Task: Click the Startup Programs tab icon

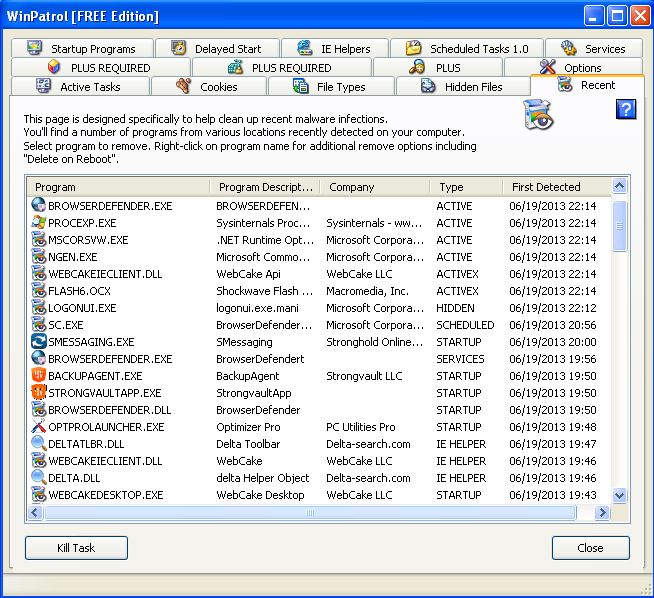Action: [x=35, y=48]
